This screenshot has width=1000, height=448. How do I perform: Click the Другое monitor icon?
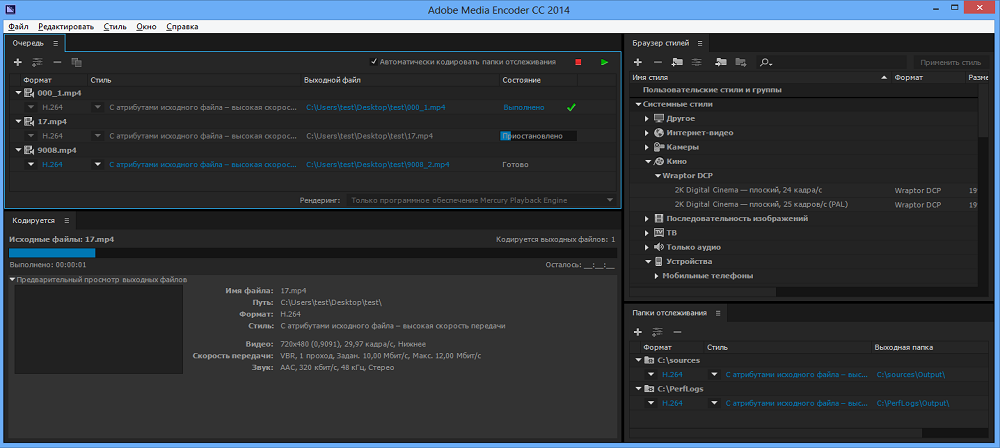click(x=659, y=119)
